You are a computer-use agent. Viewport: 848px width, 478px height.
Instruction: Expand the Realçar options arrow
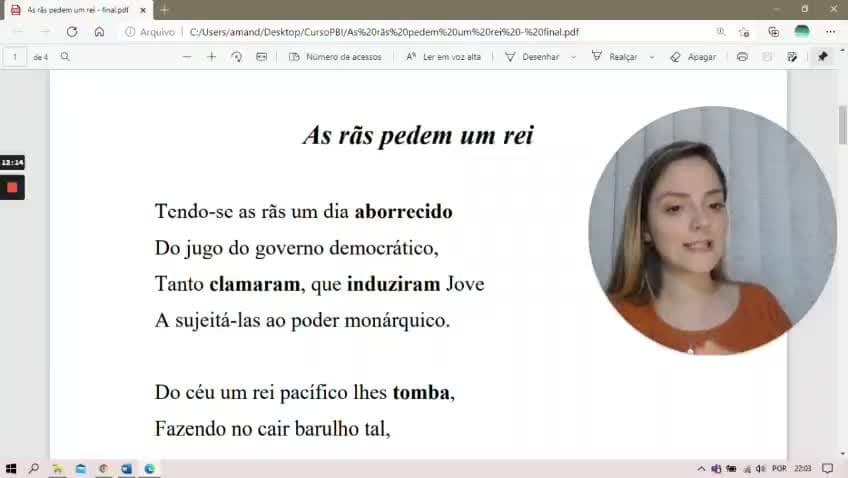click(652, 57)
